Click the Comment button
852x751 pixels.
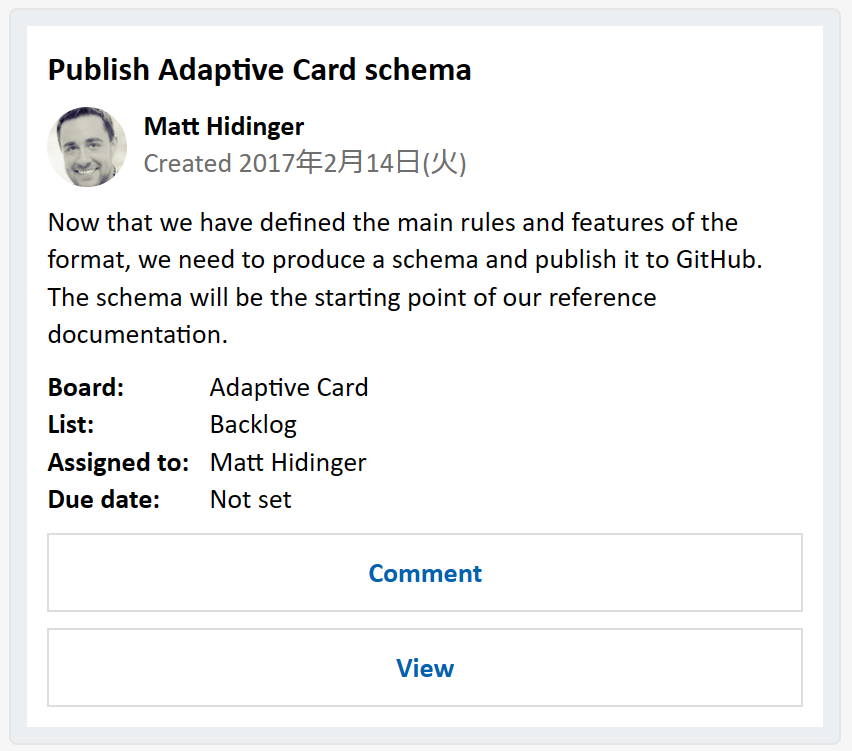(424, 573)
